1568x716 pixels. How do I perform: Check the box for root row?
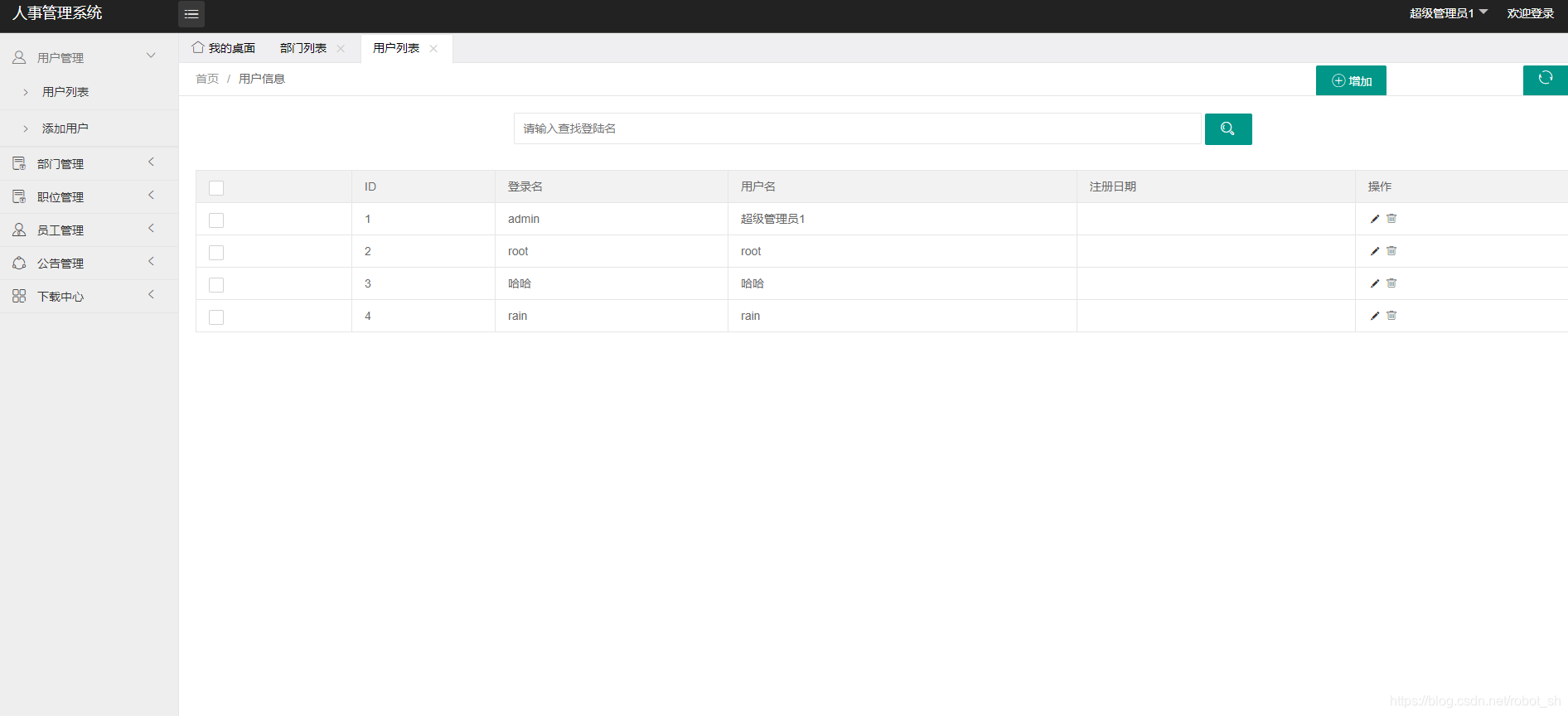tap(216, 253)
